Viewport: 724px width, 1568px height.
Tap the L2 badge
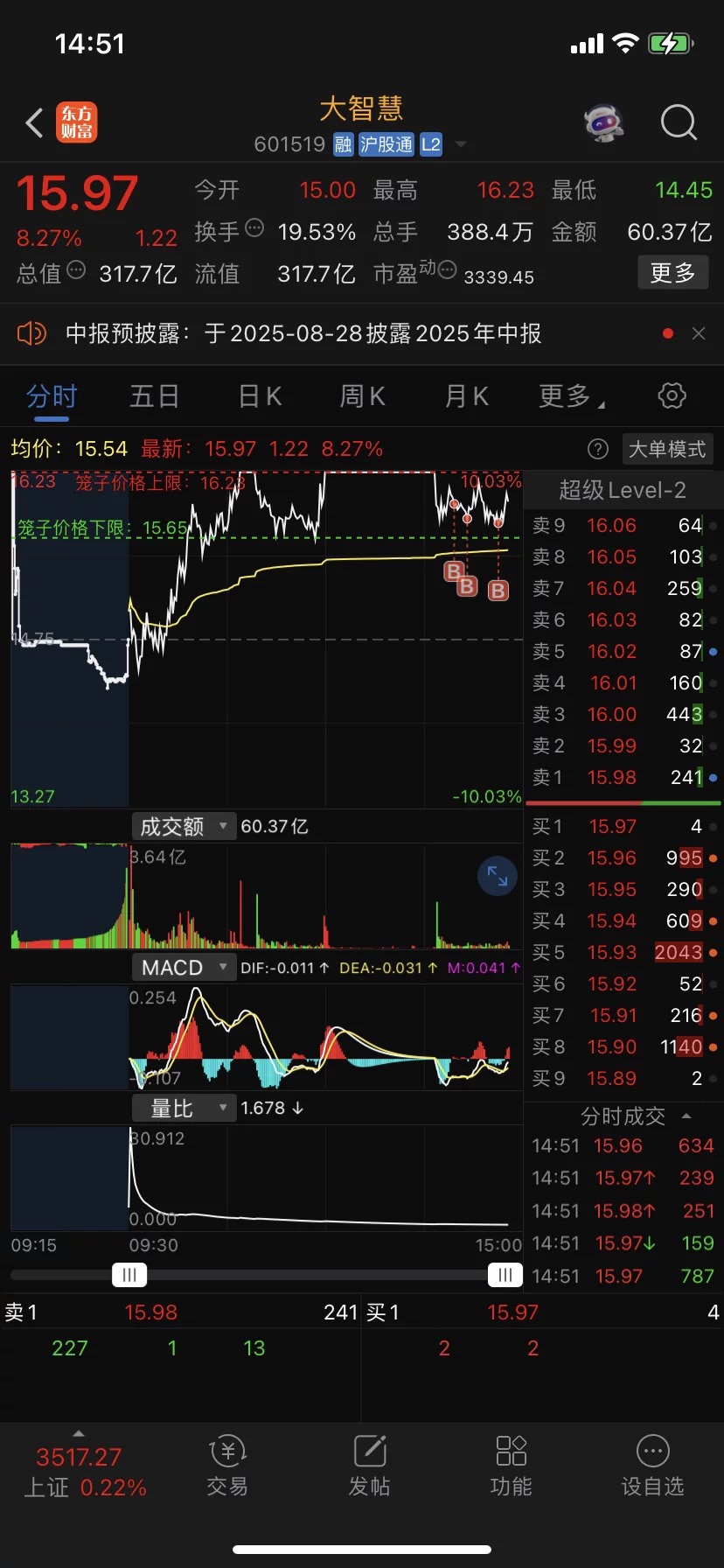click(431, 144)
